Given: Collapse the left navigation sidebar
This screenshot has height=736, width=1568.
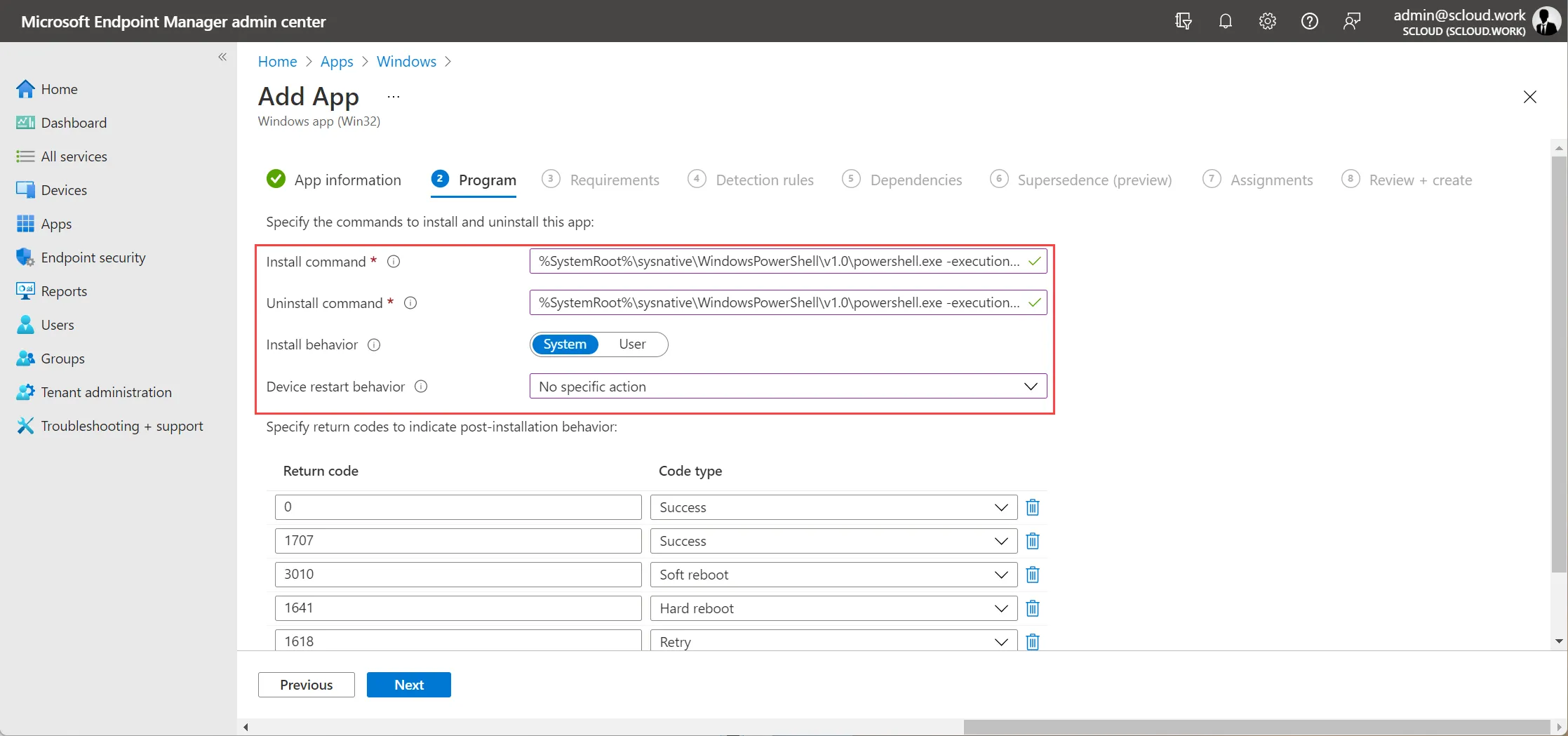Looking at the screenshot, I should [222, 57].
